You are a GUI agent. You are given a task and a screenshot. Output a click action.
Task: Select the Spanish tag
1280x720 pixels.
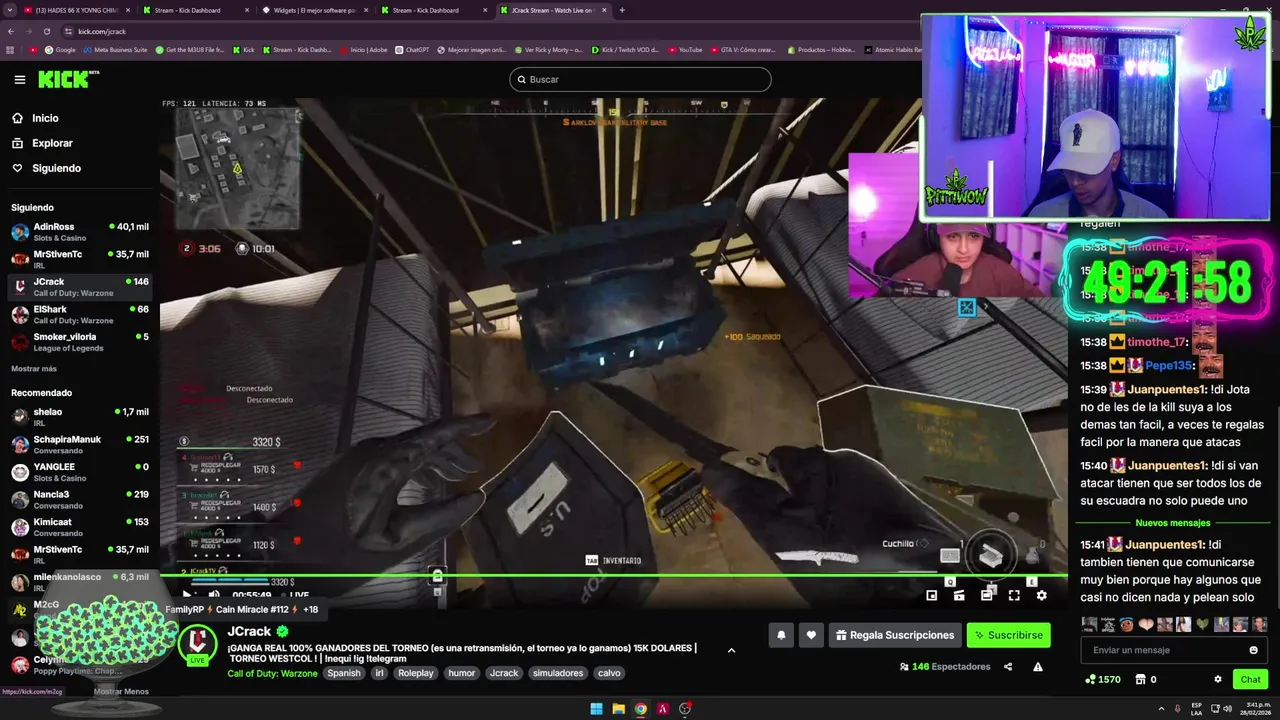pyautogui.click(x=343, y=673)
